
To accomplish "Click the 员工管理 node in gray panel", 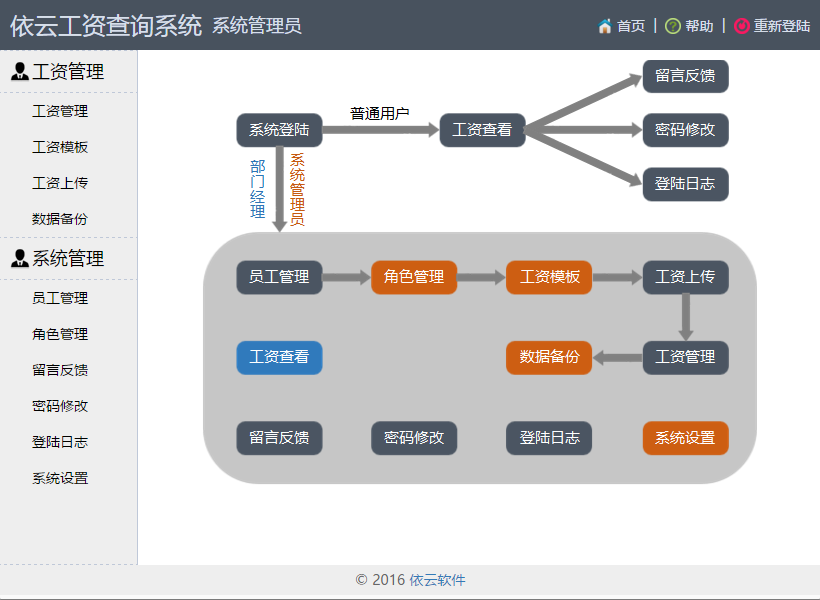I will [x=279, y=277].
